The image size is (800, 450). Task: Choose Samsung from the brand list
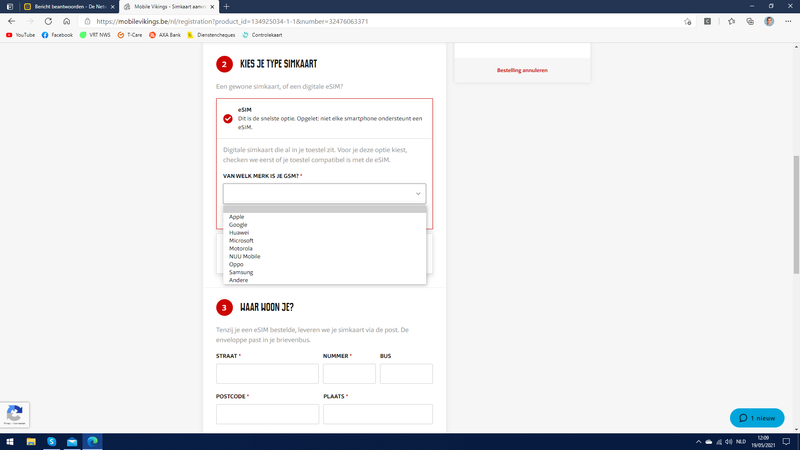pyautogui.click(x=240, y=272)
